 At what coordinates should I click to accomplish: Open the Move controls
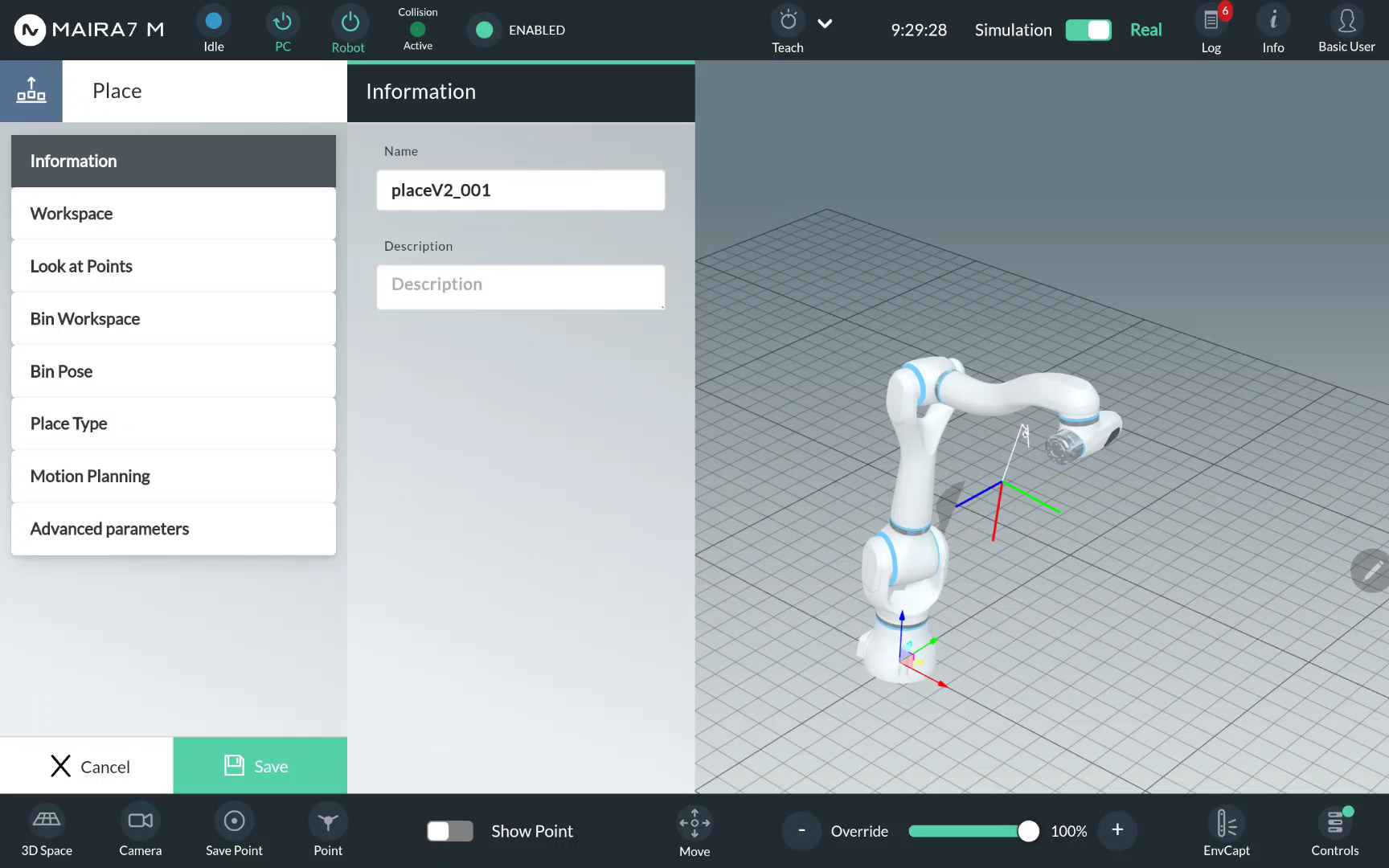694,831
